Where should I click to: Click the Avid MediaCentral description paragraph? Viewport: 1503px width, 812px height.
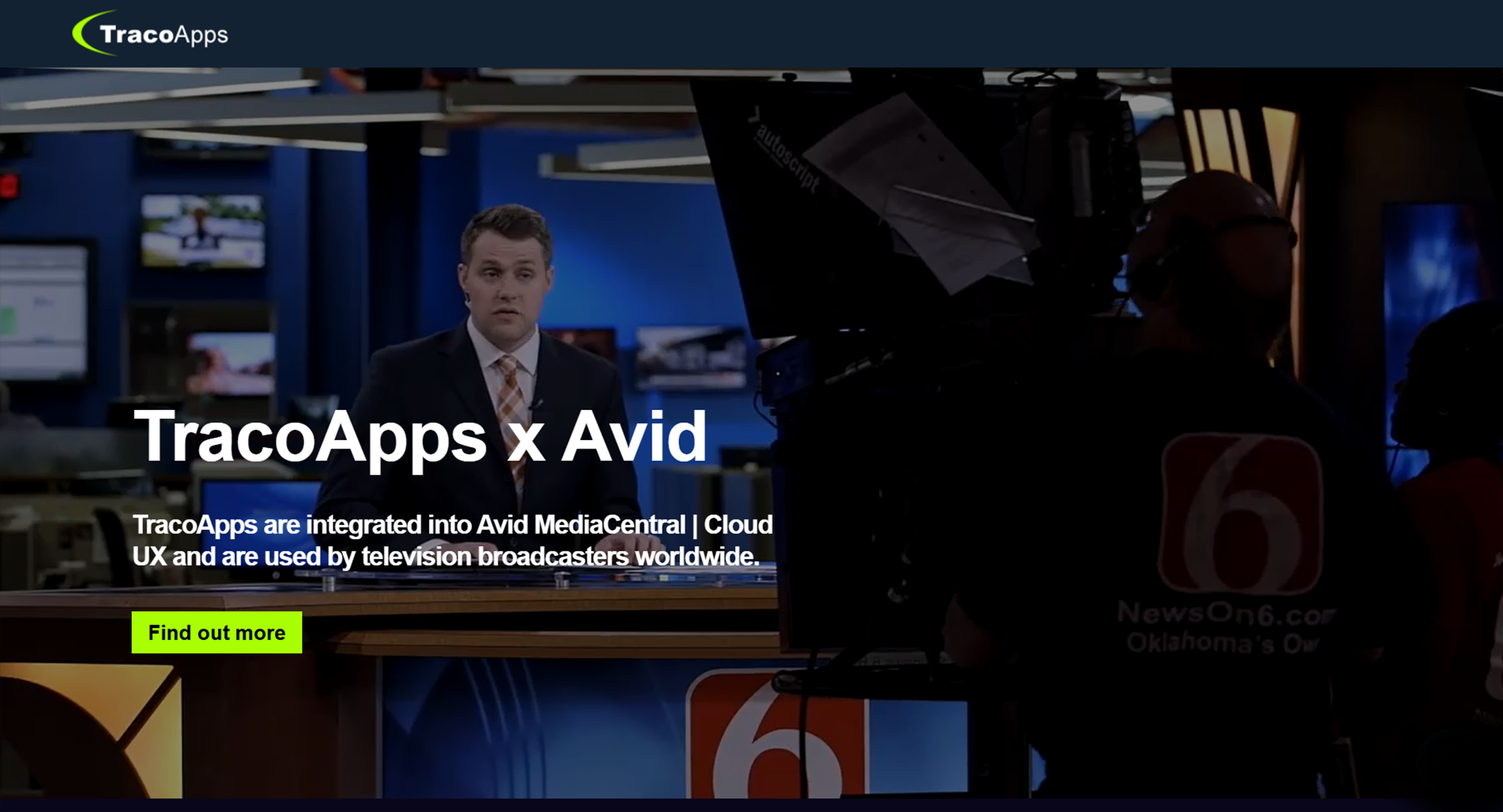452,540
